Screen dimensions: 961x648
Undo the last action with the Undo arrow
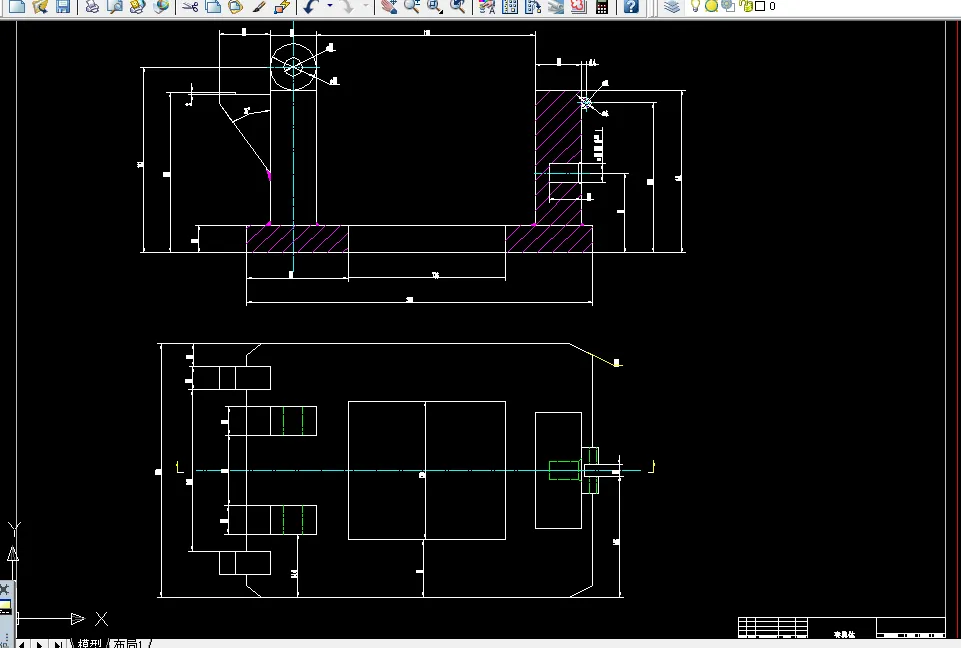[311, 7]
